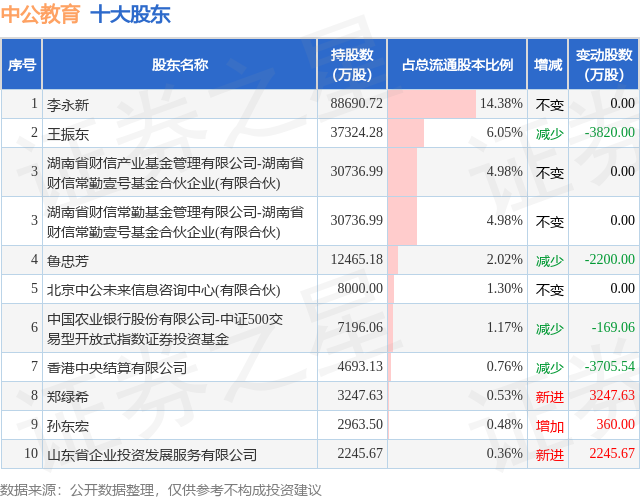The width and height of the screenshot is (640, 499).
Task: Click change value -3820.00
Action: coord(610,132)
